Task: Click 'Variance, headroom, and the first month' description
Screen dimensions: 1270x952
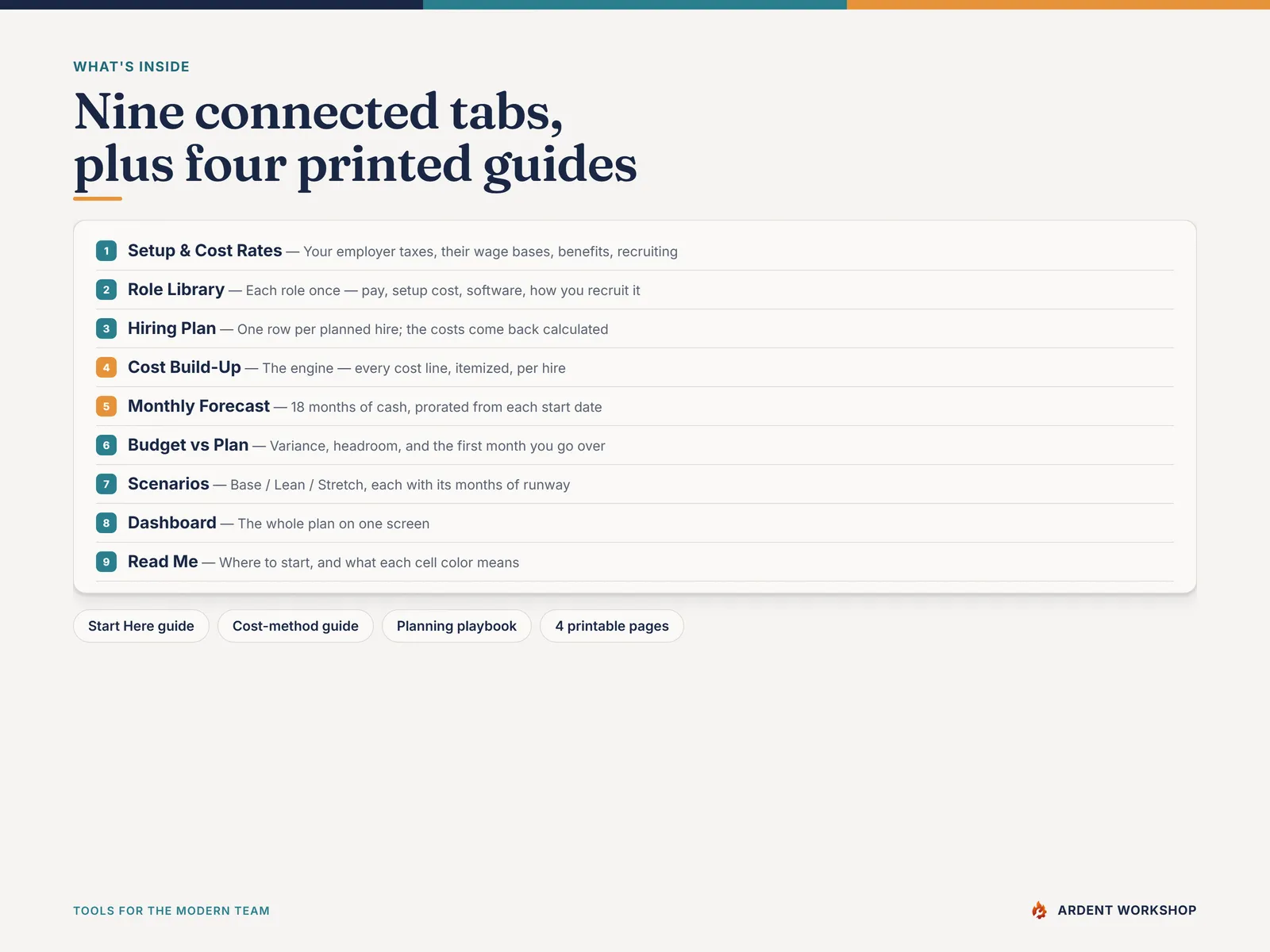Action: click(x=437, y=446)
